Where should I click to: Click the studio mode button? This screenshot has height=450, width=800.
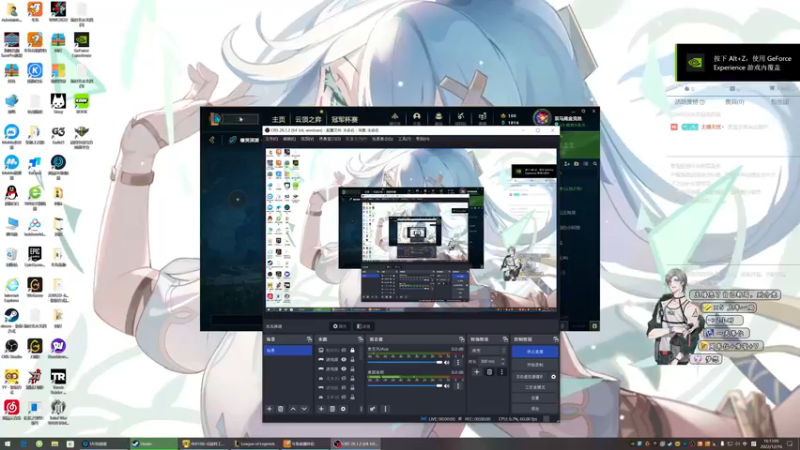click(535, 387)
